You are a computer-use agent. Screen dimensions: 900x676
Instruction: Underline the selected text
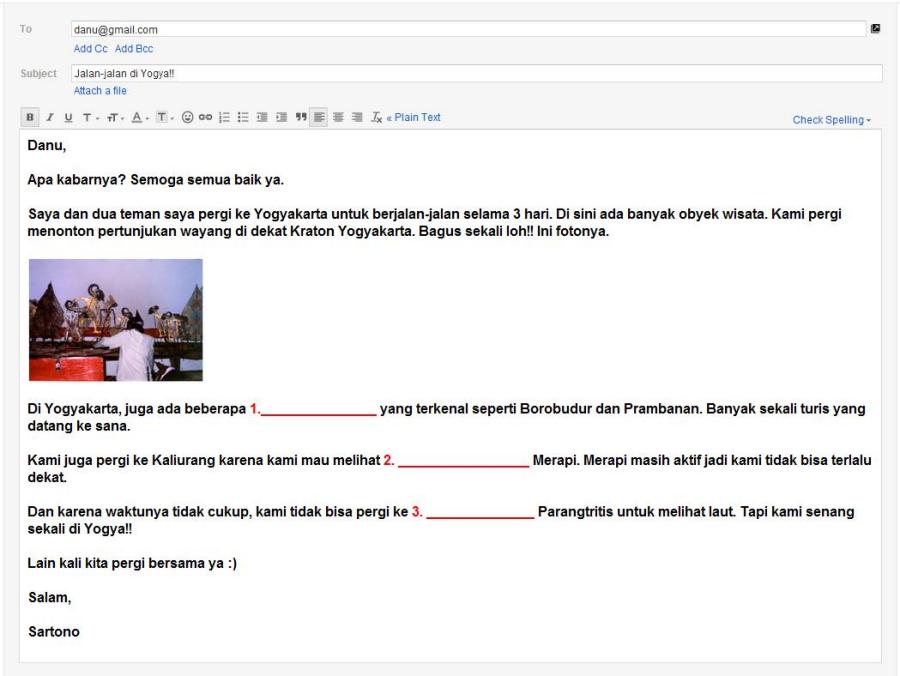(68, 116)
